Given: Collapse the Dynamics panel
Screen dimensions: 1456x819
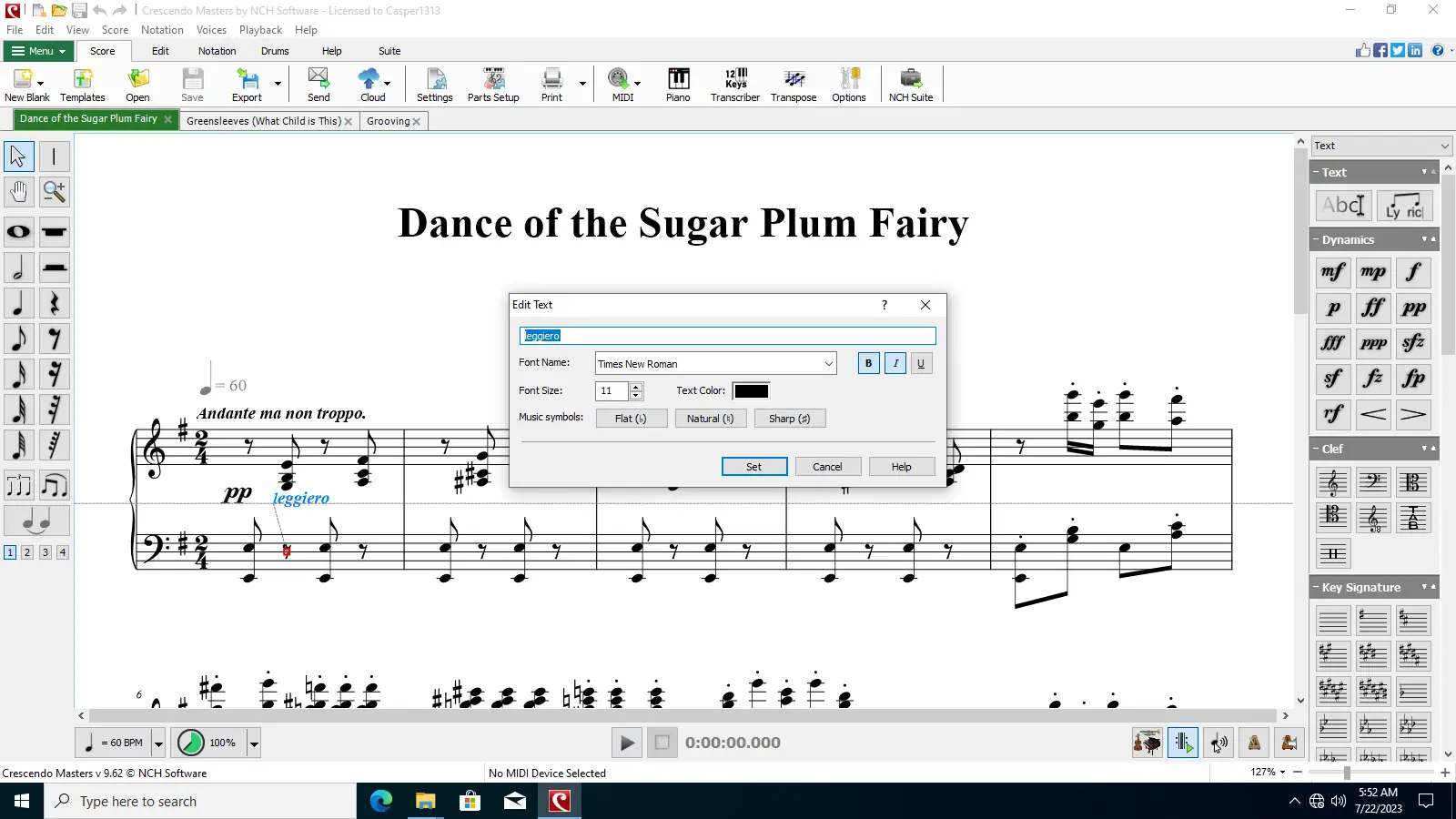Looking at the screenshot, I should 1316,240.
